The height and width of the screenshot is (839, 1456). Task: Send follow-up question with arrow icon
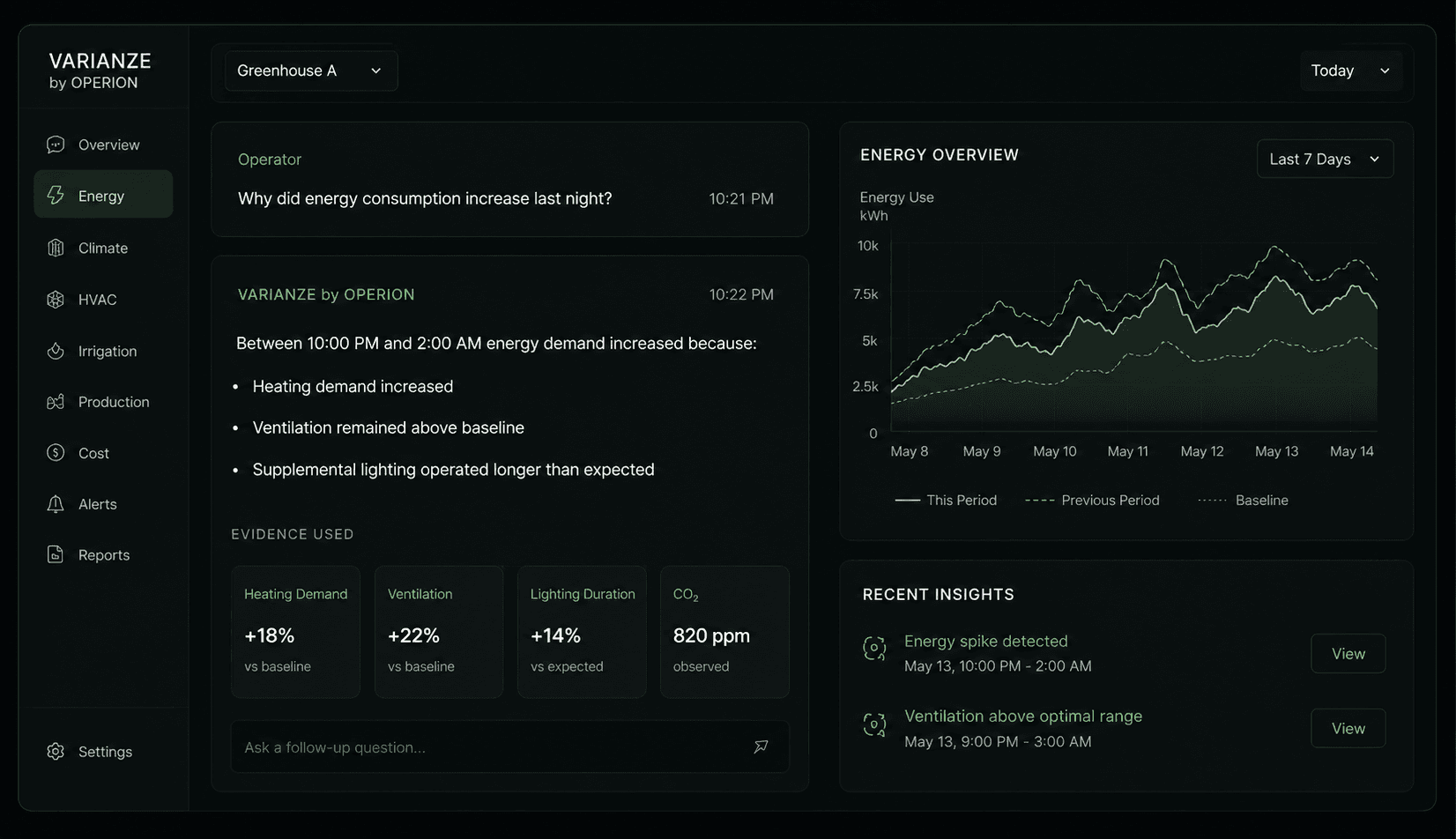761,747
